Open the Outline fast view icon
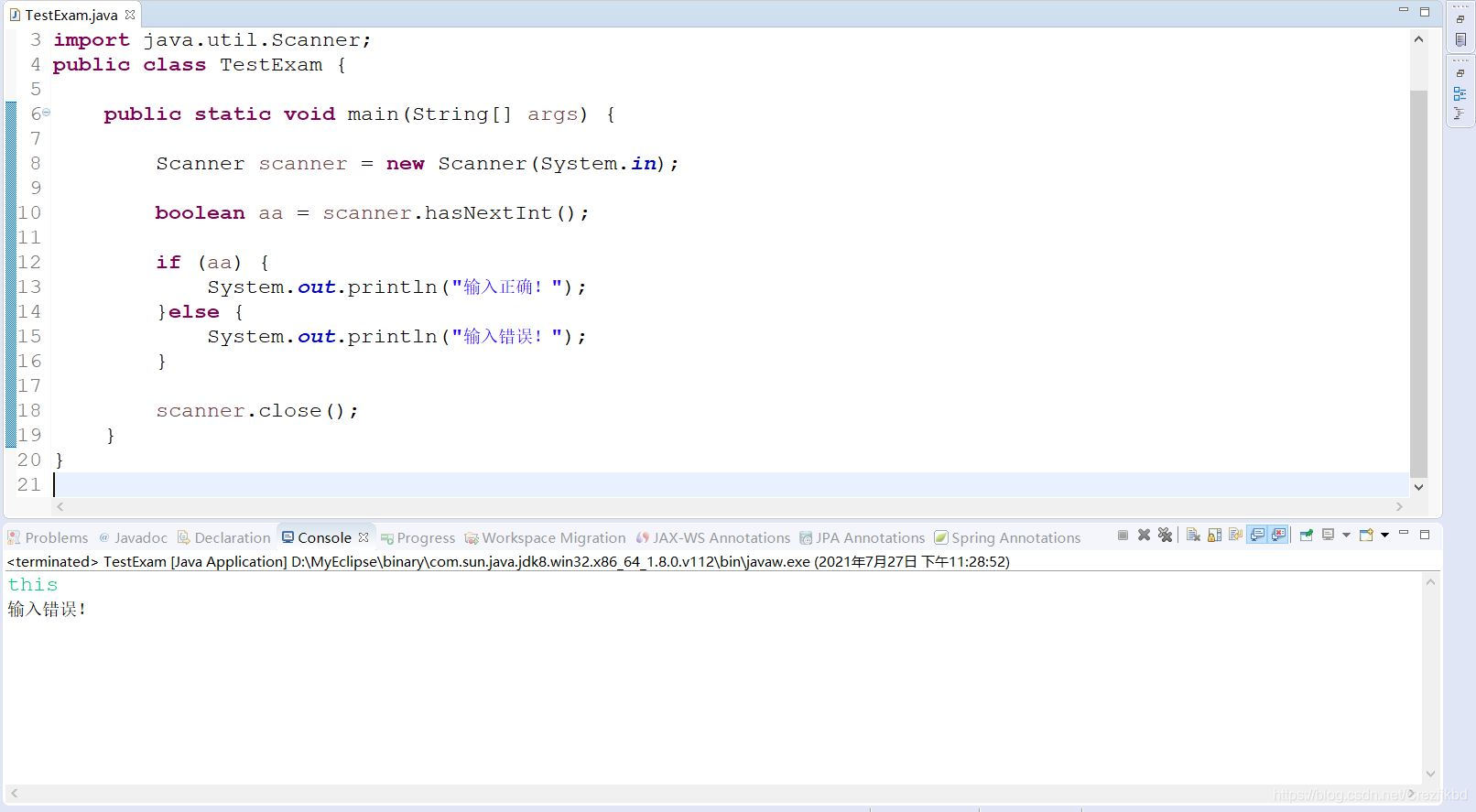Screen dimensions: 1476x812 (1460, 93)
